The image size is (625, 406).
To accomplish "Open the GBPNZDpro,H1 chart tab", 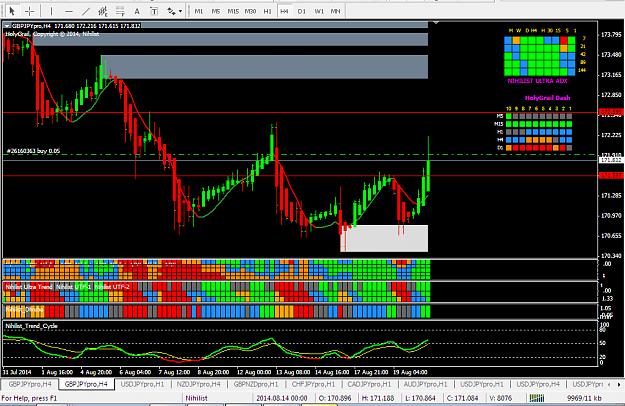I will (x=256, y=384).
